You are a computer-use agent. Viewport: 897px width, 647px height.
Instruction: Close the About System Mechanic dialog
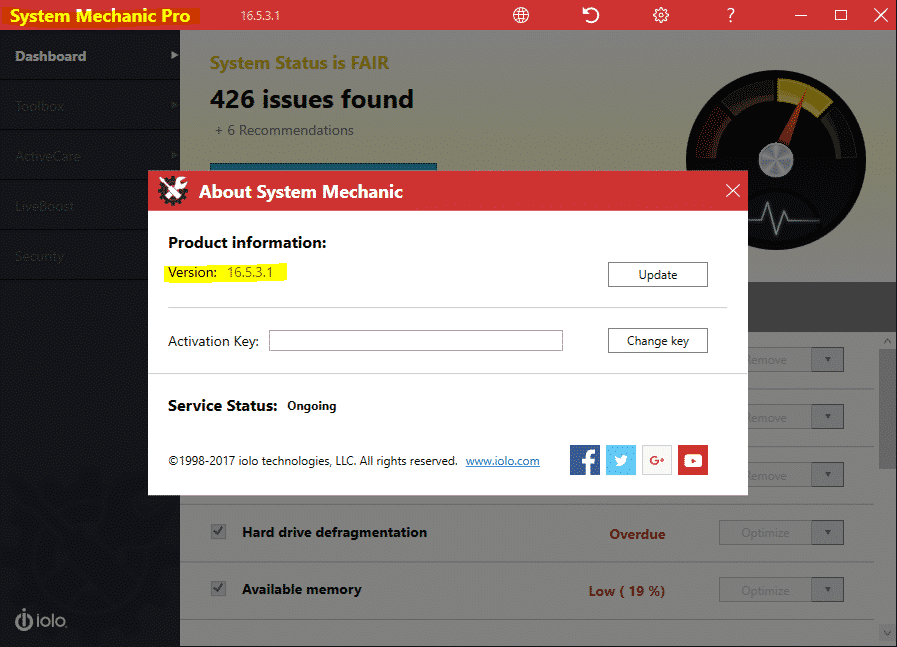(x=733, y=190)
